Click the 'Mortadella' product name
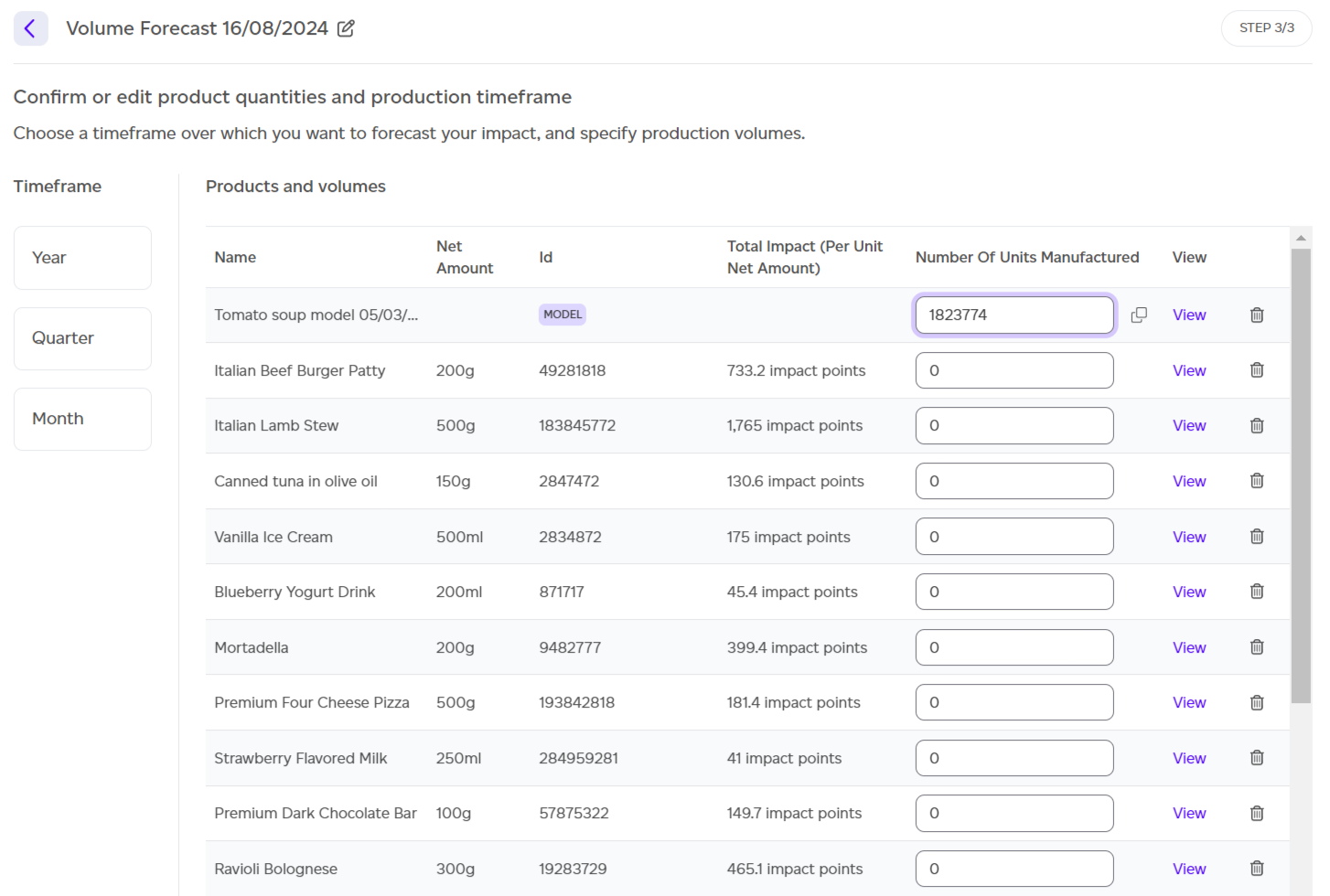 [252, 647]
